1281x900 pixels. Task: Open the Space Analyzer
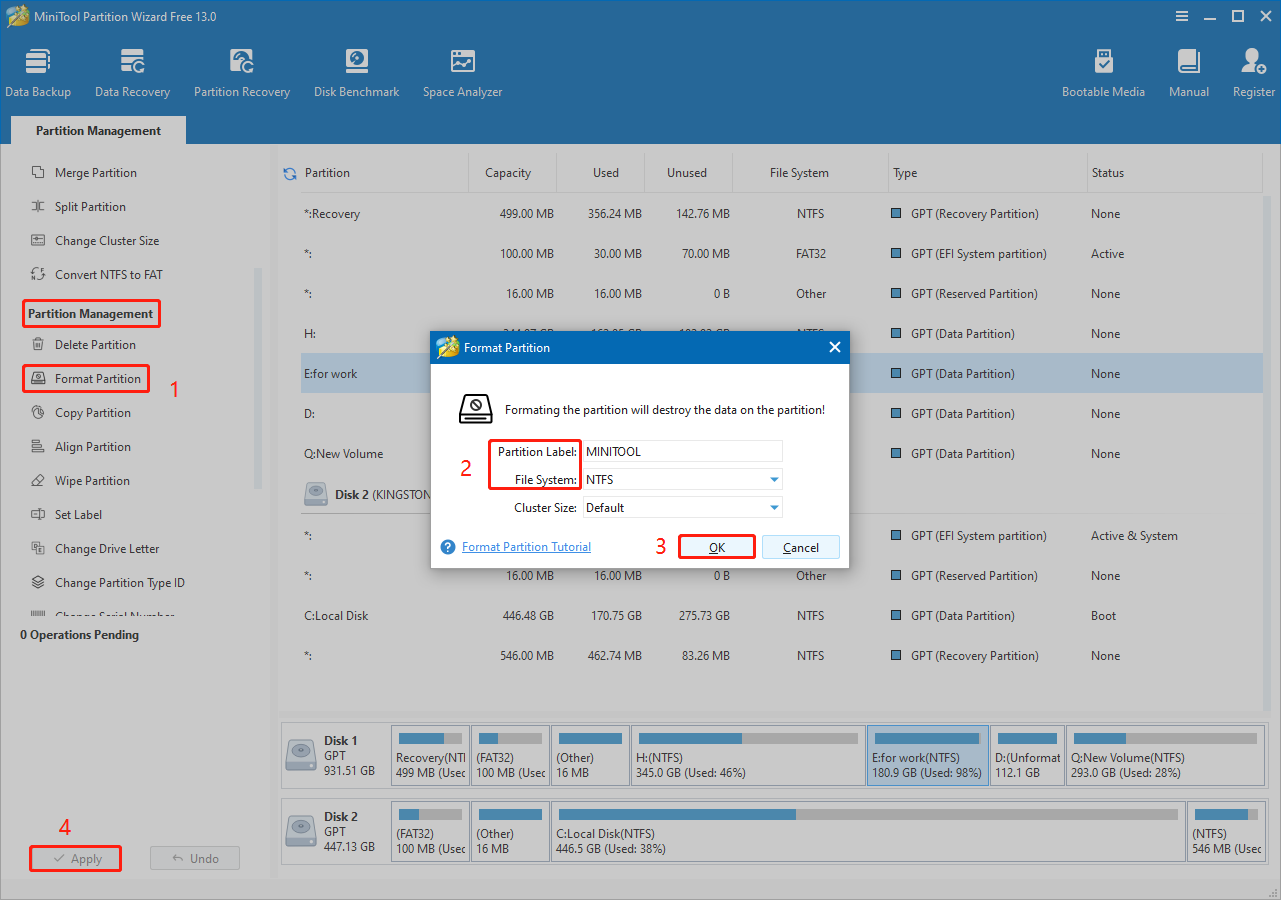pos(462,70)
